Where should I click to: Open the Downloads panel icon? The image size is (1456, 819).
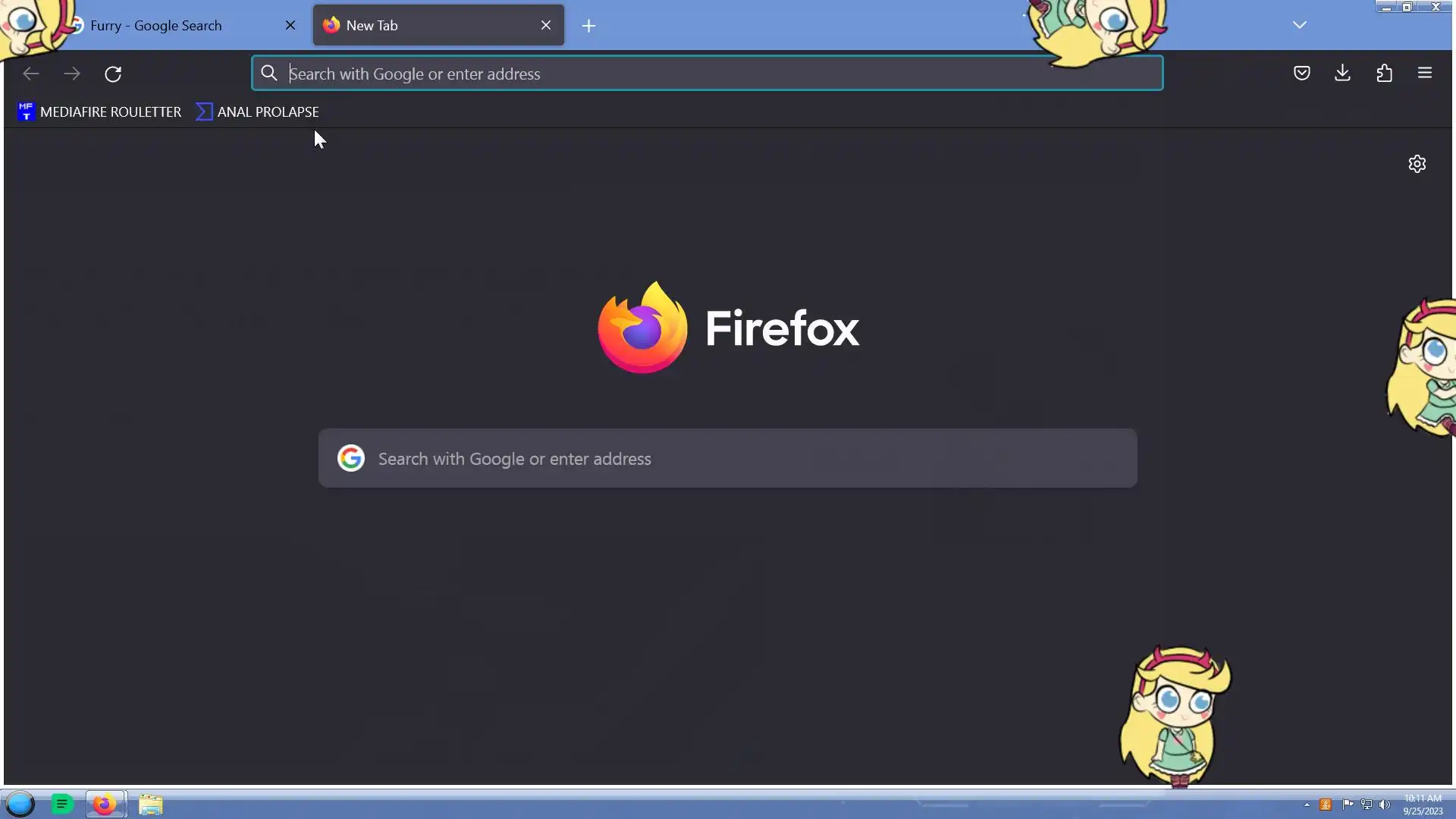pyautogui.click(x=1342, y=74)
